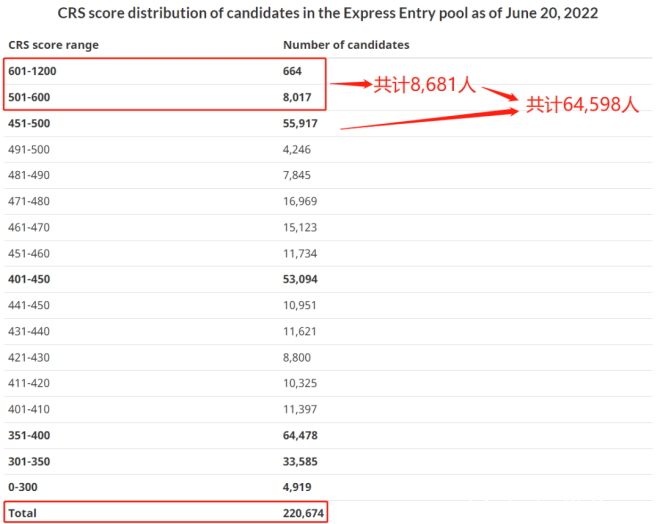Click the CRS score range column header
660x524 pixels.
(x=53, y=45)
